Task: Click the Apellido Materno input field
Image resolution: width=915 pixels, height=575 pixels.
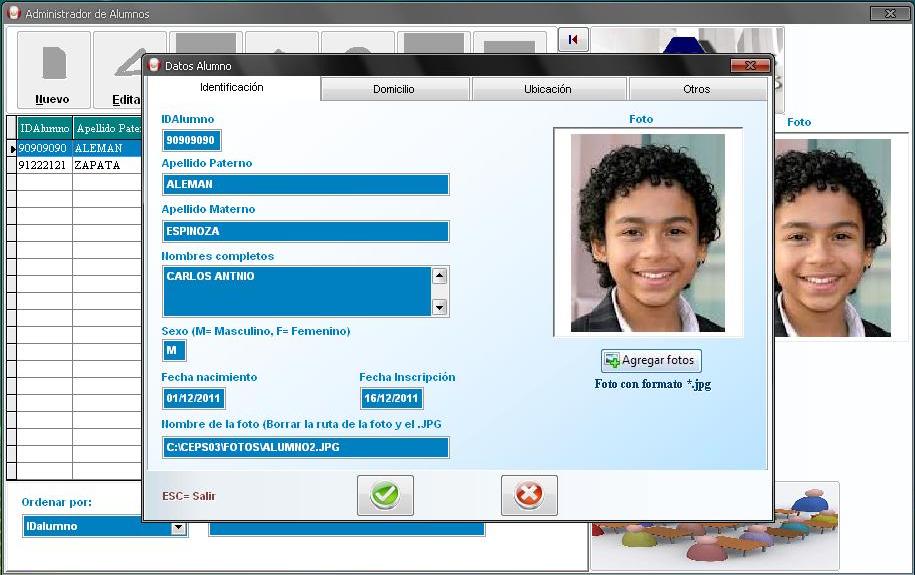Action: click(305, 231)
